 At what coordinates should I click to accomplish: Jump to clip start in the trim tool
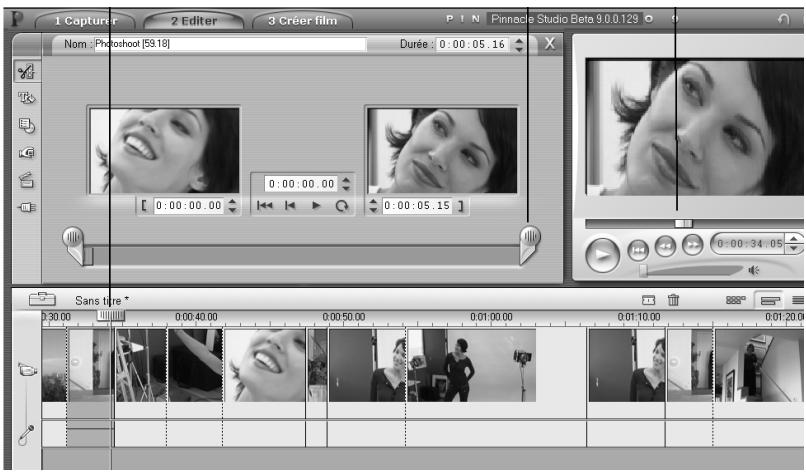pos(265,206)
